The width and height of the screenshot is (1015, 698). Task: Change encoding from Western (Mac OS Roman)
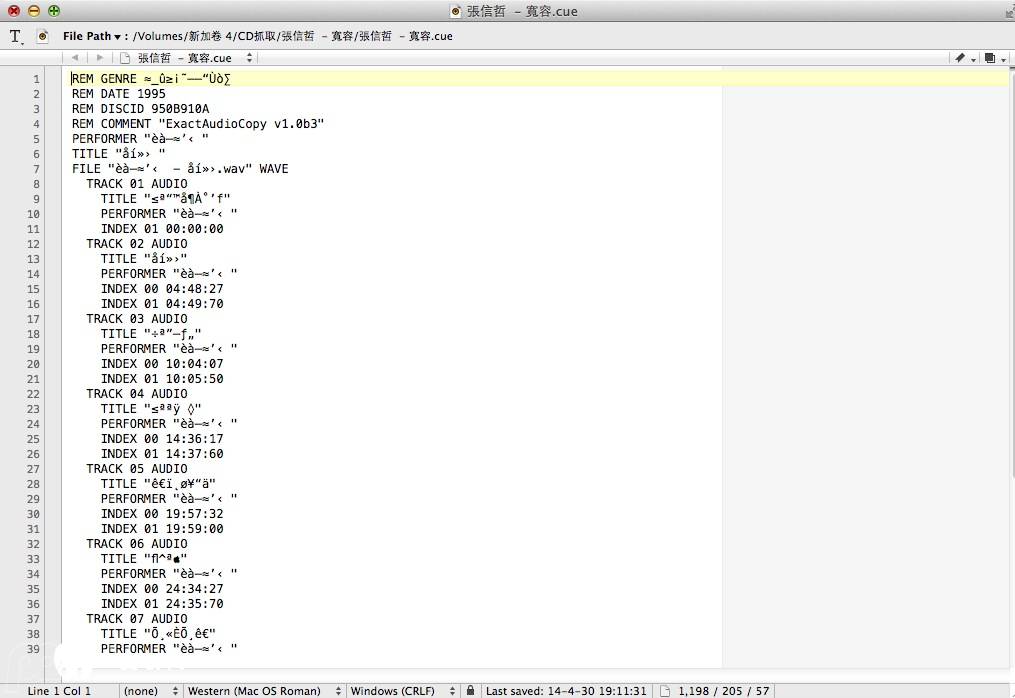pos(262,691)
